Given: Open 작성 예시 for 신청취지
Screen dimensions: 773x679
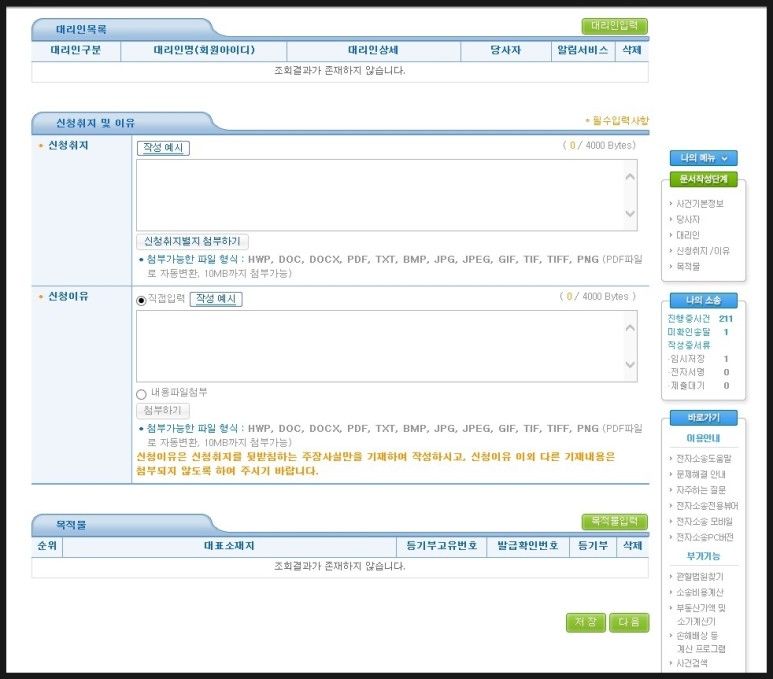Looking at the screenshot, I should [163, 148].
